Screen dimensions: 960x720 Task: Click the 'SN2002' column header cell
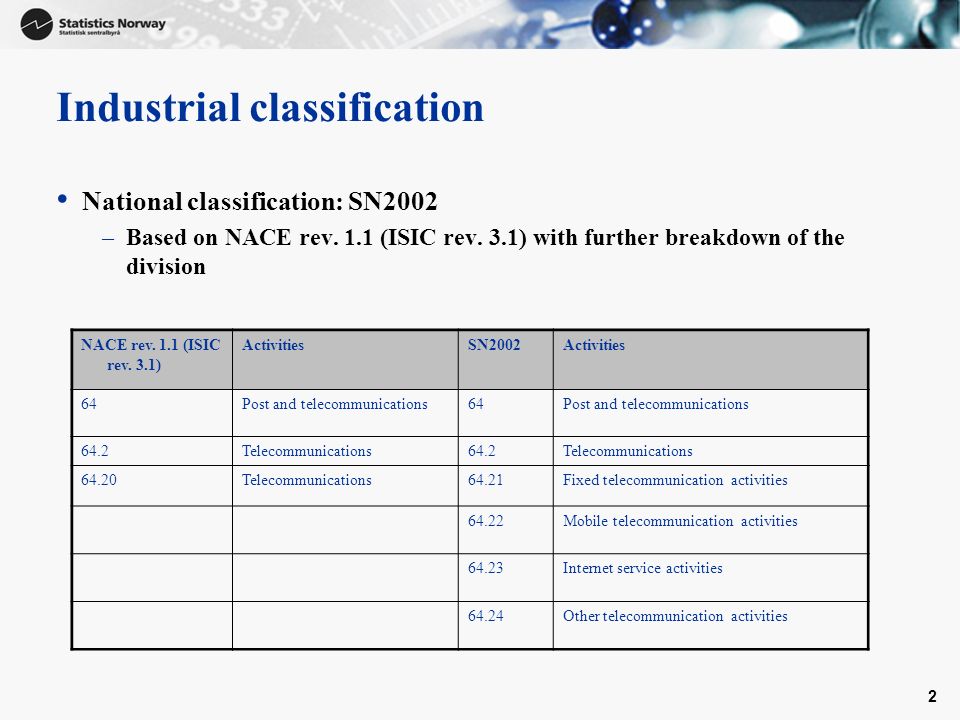(x=505, y=359)
